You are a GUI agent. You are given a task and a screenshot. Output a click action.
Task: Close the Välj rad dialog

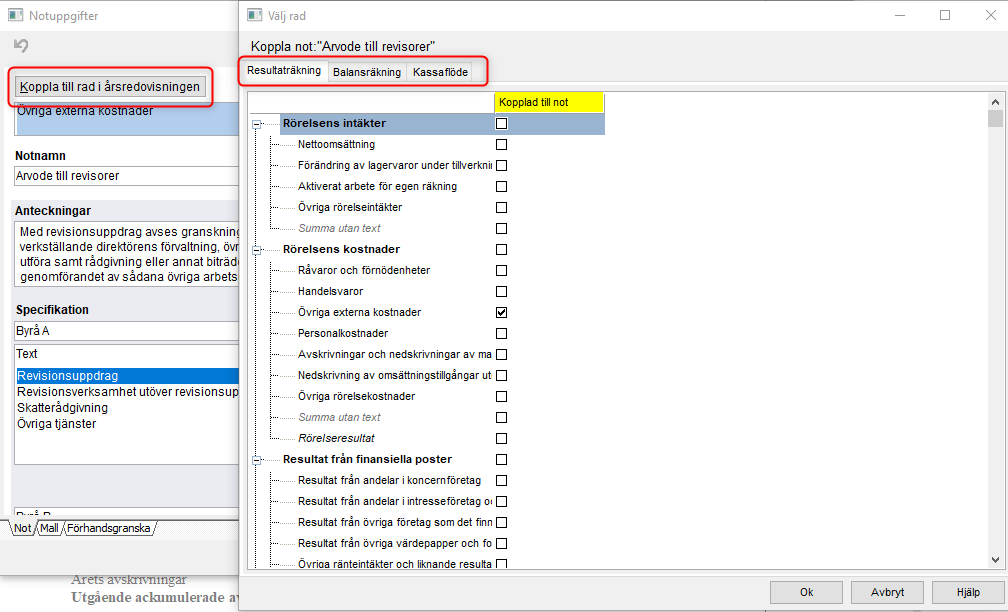991,15
